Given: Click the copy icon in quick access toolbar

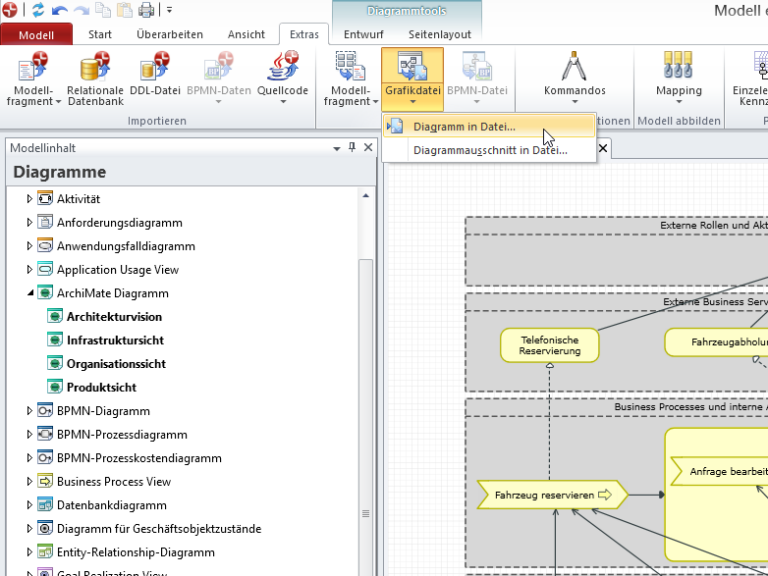Looking at the screenshot, I should pos(103,10).
